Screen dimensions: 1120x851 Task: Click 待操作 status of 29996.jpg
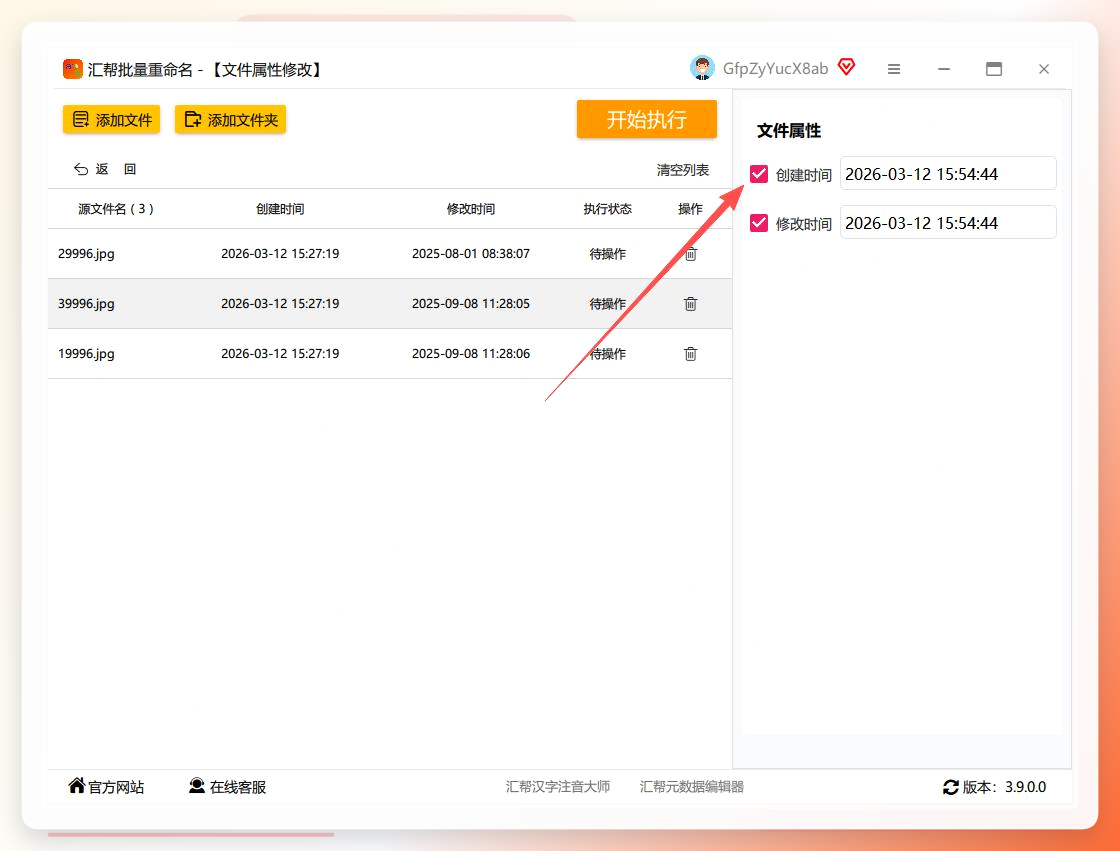[x=608, y=254]
